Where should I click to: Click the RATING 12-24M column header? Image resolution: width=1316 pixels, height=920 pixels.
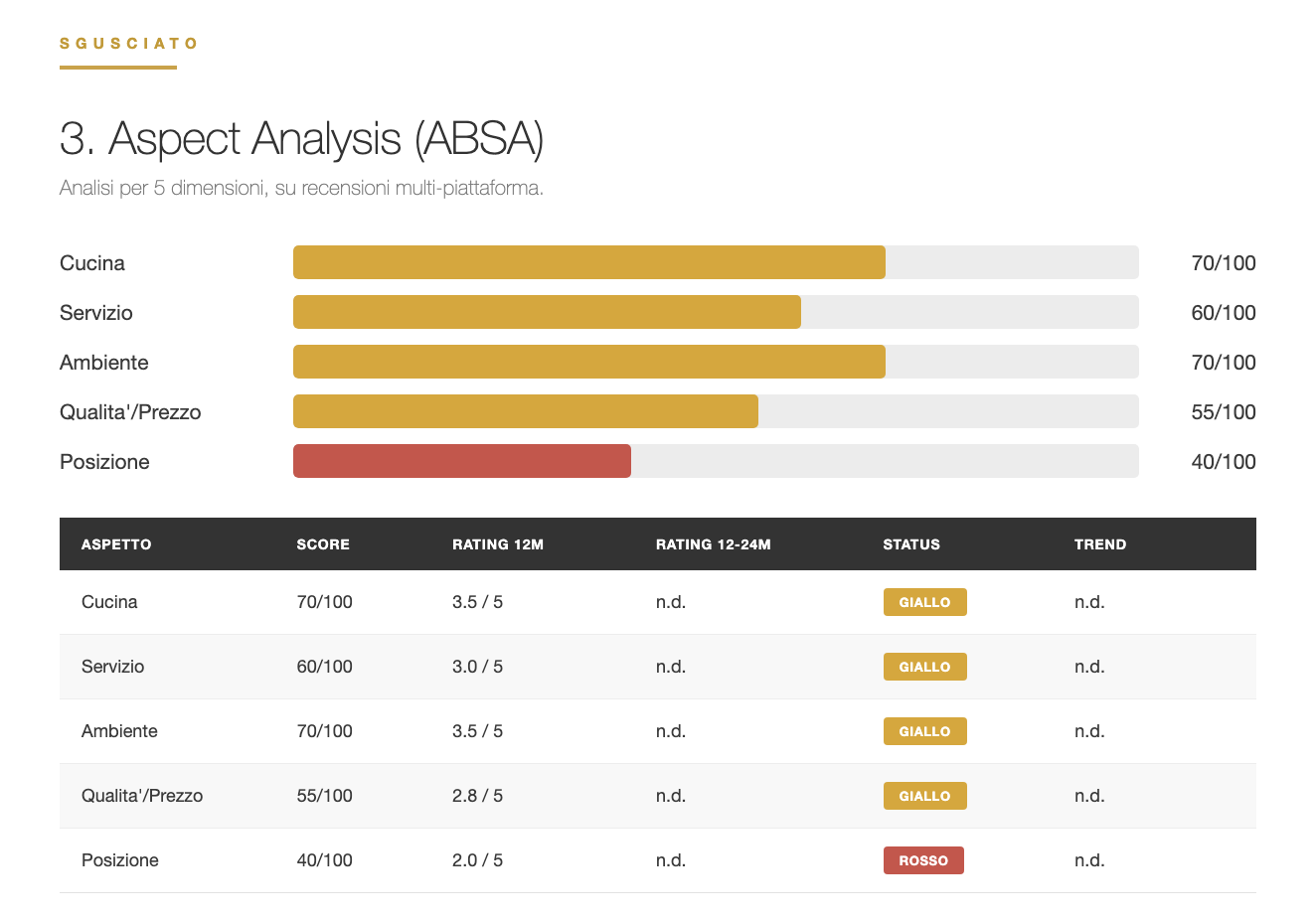[x=714, y=544]
